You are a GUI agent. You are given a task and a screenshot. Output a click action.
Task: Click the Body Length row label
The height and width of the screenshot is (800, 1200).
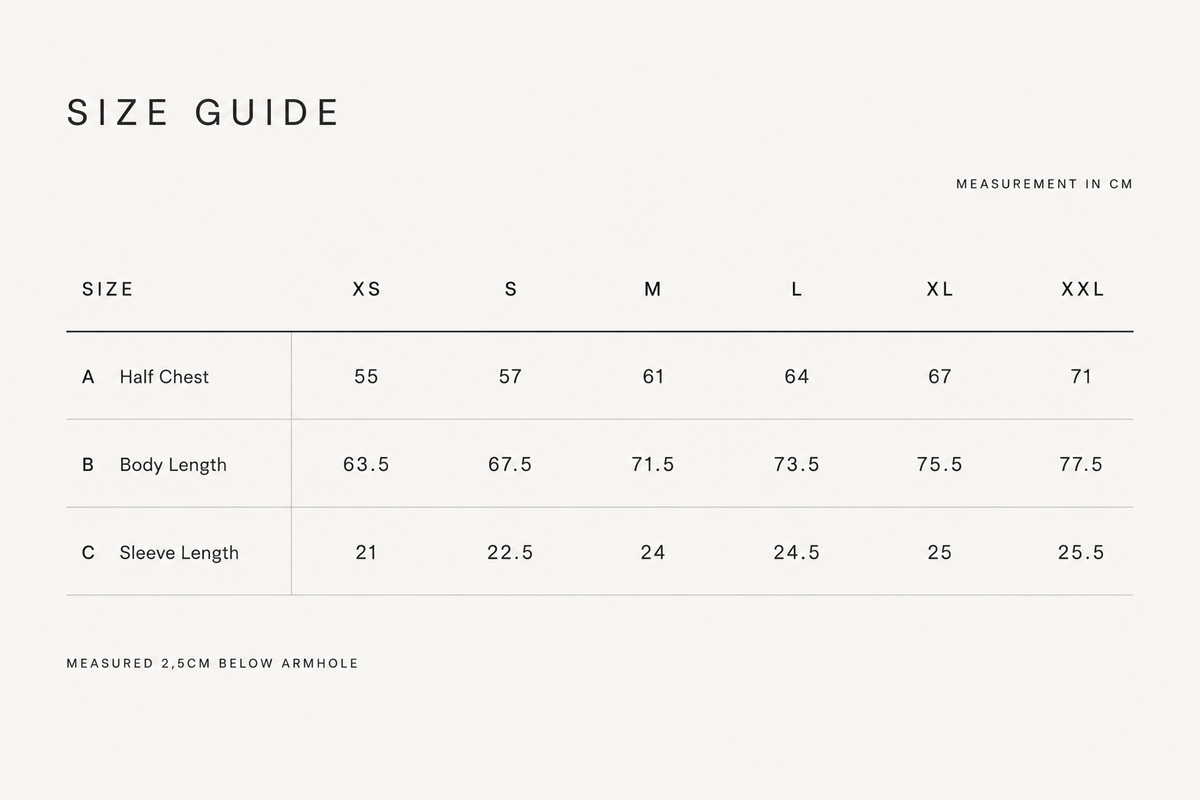pos(173,465)
